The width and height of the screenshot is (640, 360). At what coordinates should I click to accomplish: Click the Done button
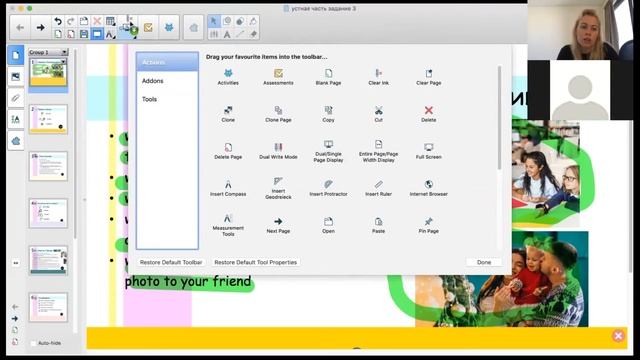click(484, 262)
